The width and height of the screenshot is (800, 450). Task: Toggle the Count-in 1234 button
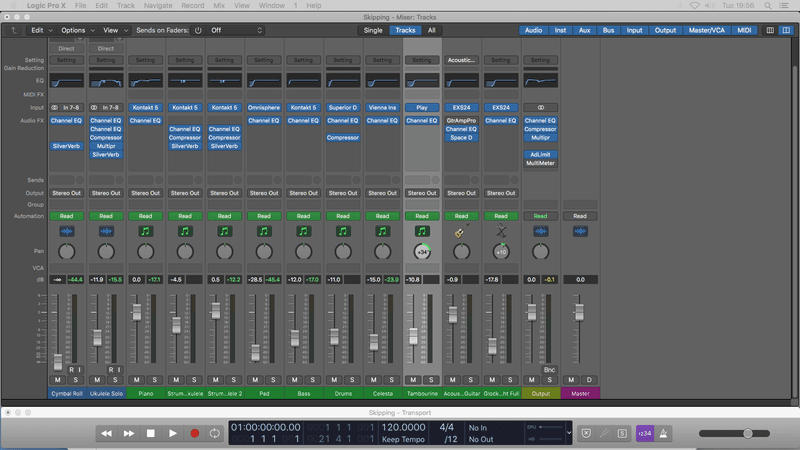click(645, 433)
